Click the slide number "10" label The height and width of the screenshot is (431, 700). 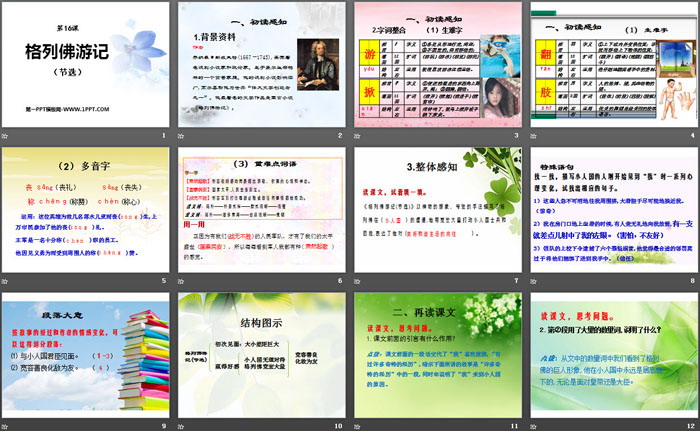[338, 426]
